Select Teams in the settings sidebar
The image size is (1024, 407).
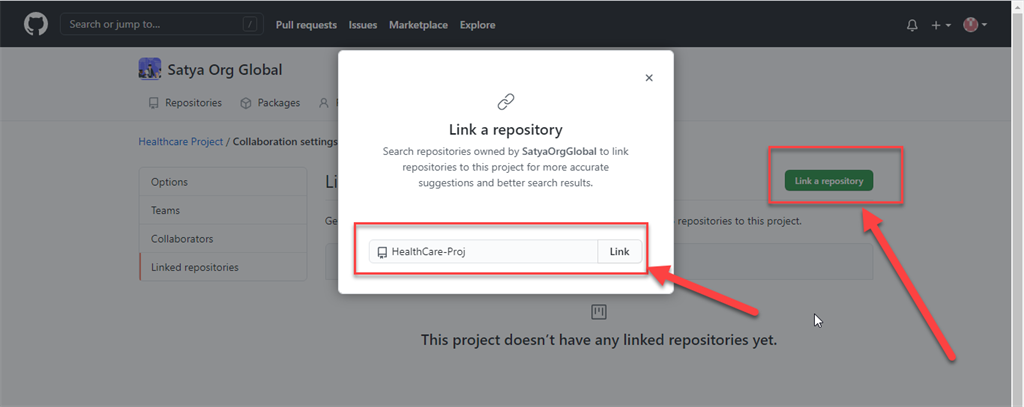223,210
